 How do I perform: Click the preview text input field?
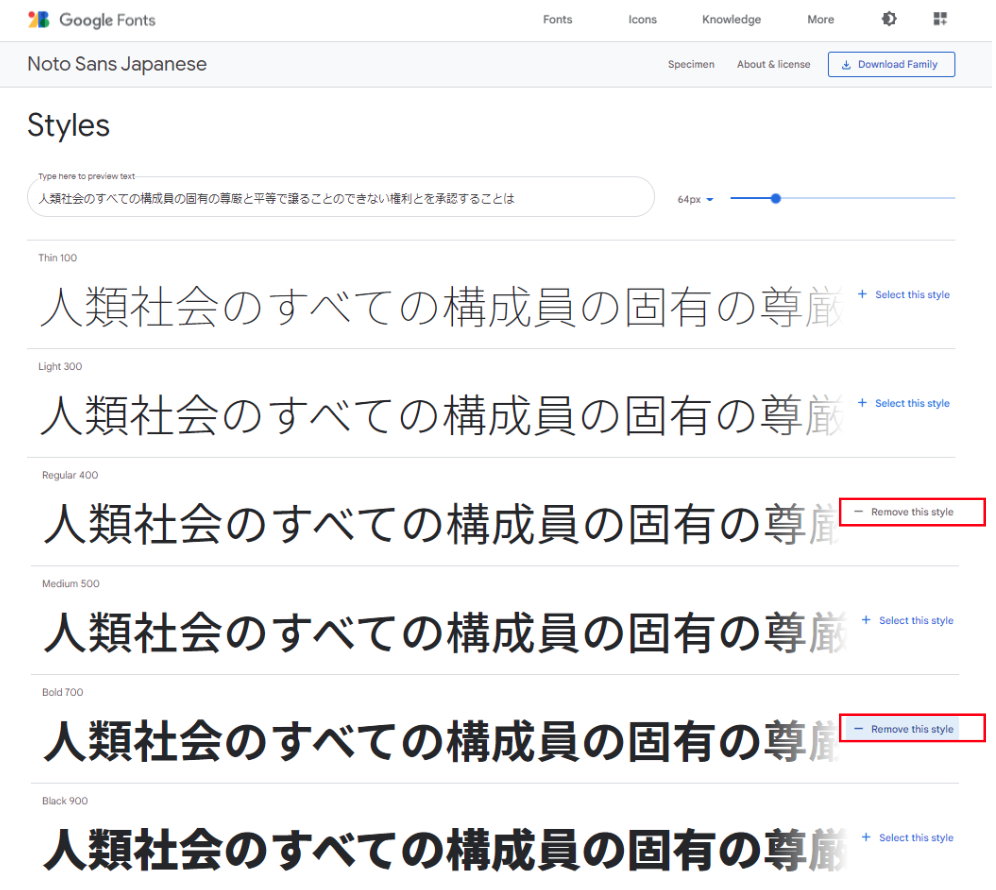(340, 198)
